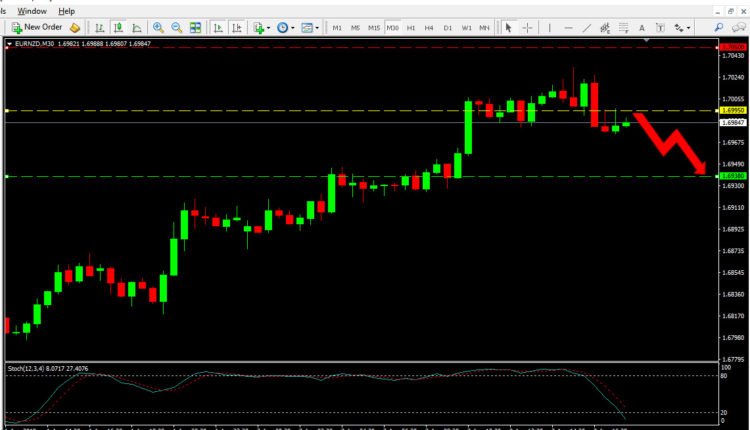Select the cursor arrow tool
Image resolution: width=750 pixels, height=430 pixels.
(508, 28)
